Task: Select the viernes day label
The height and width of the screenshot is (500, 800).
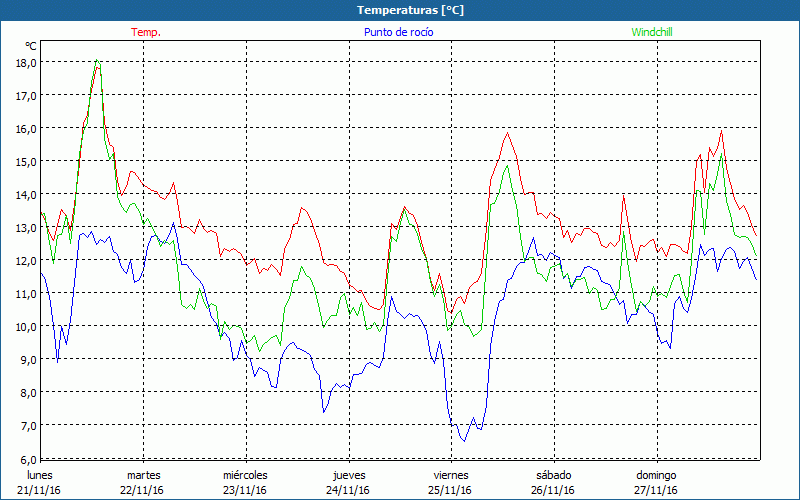Action: click(451, 474)
